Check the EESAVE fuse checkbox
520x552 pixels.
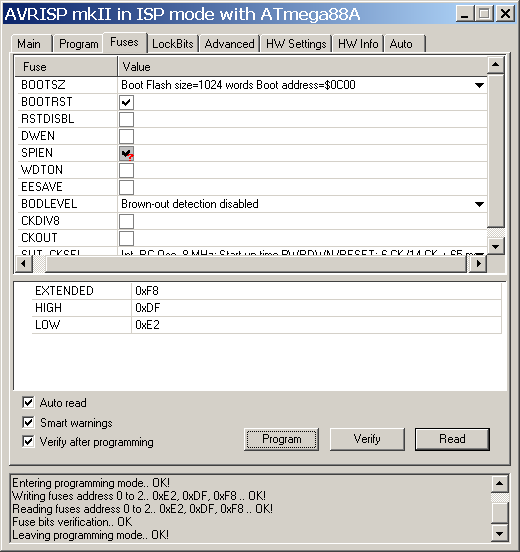pyautogui.click(x=126, y=187)
